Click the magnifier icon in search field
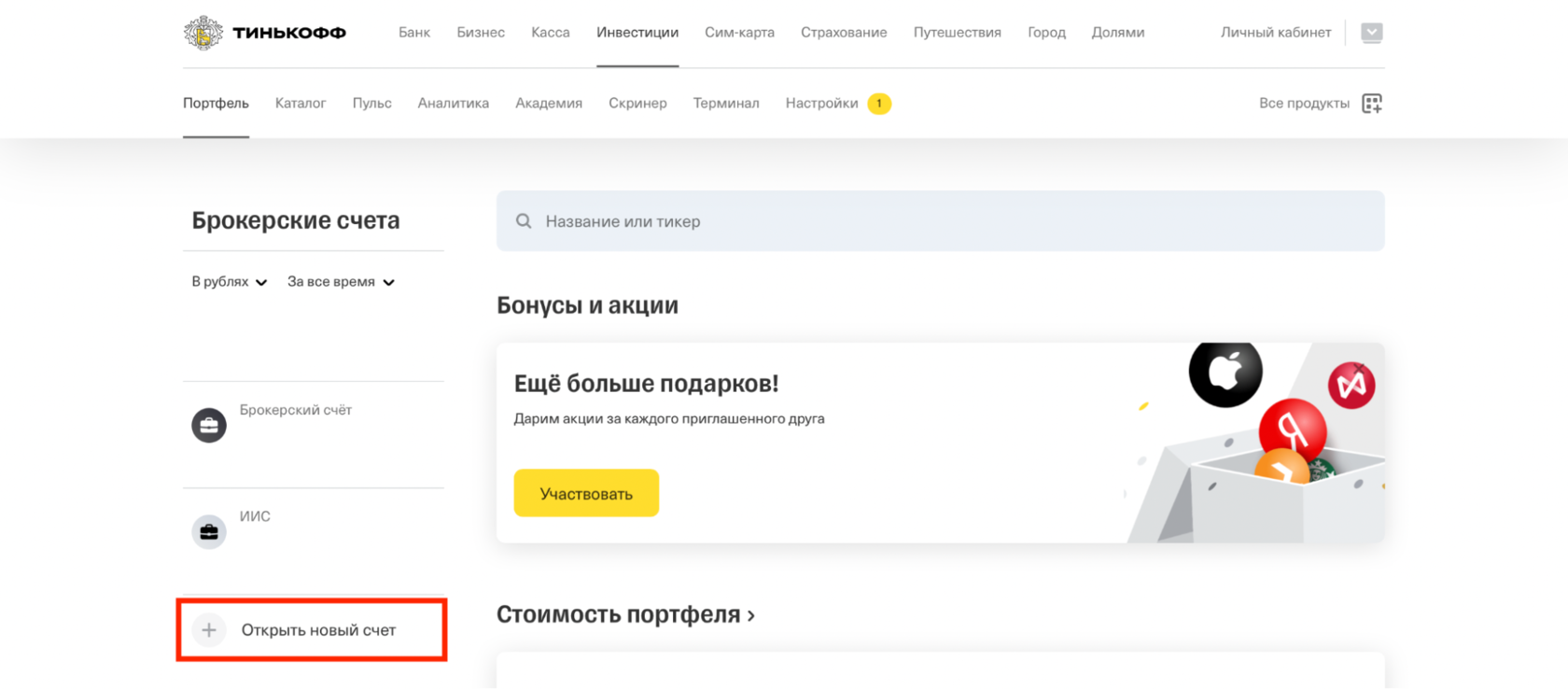 point(524,221)
